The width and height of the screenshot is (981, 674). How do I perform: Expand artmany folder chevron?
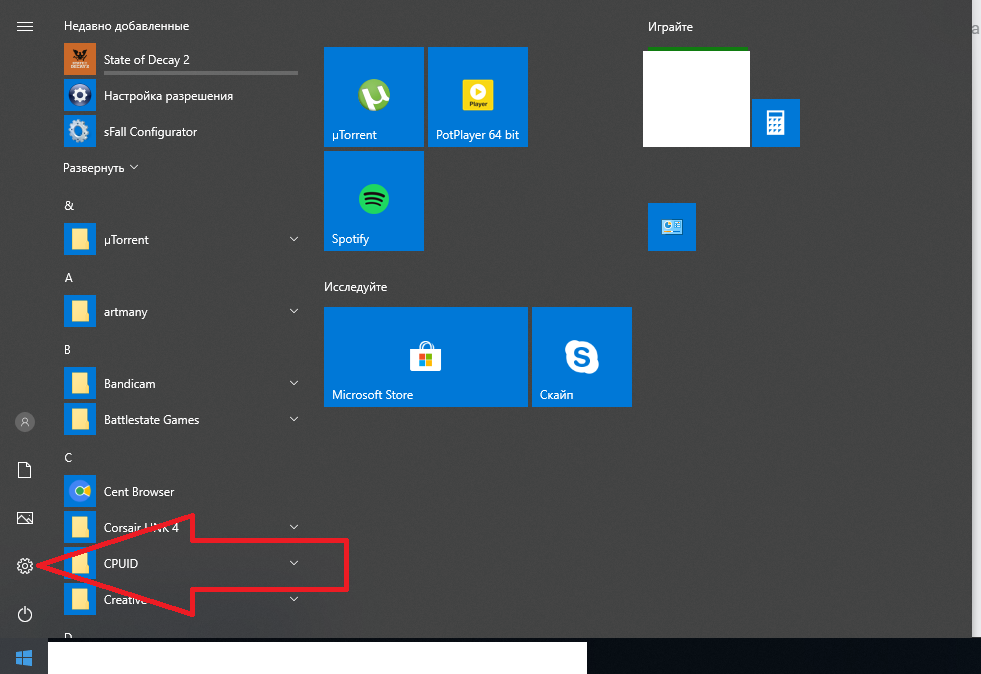(293, 311)
